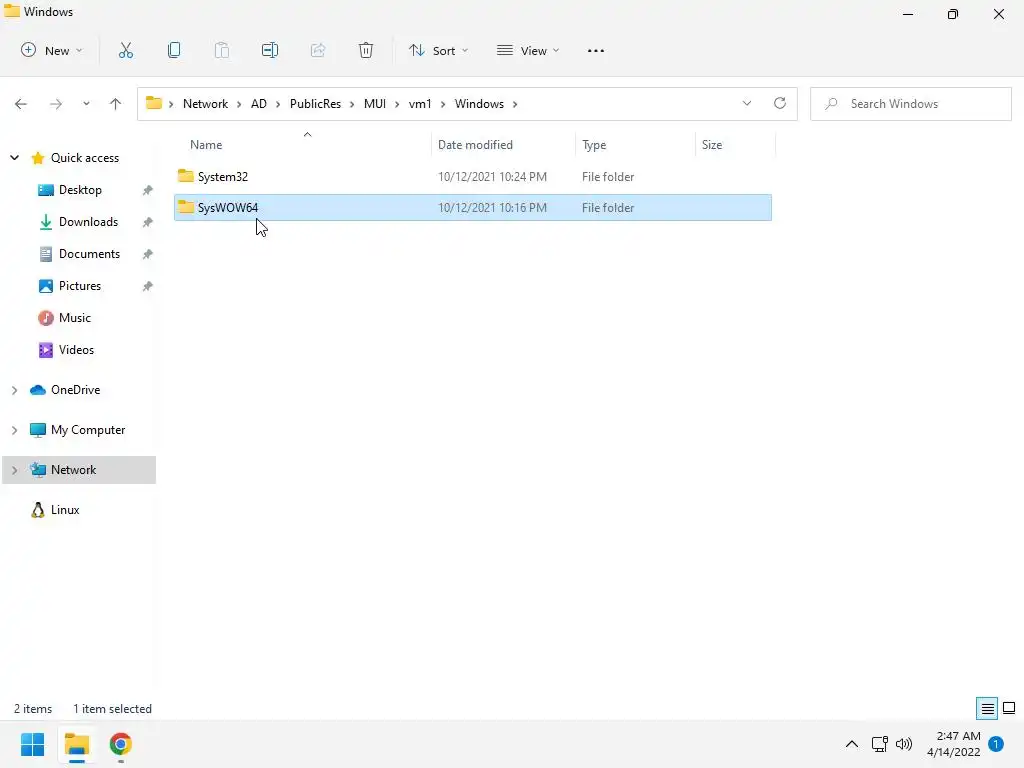Open Pictures in Quick access

80,286
